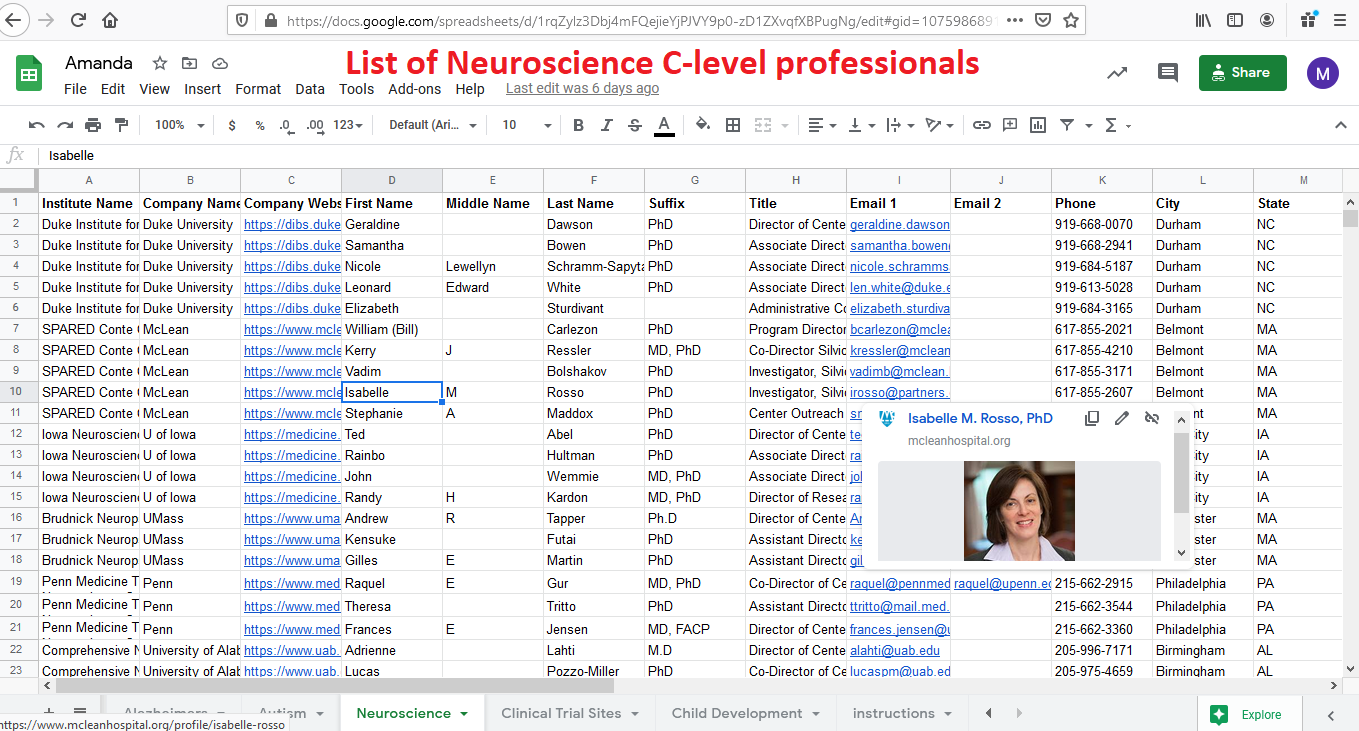Open geraldine.dawson email link
1359x731 pixels.
coord(899,224)
